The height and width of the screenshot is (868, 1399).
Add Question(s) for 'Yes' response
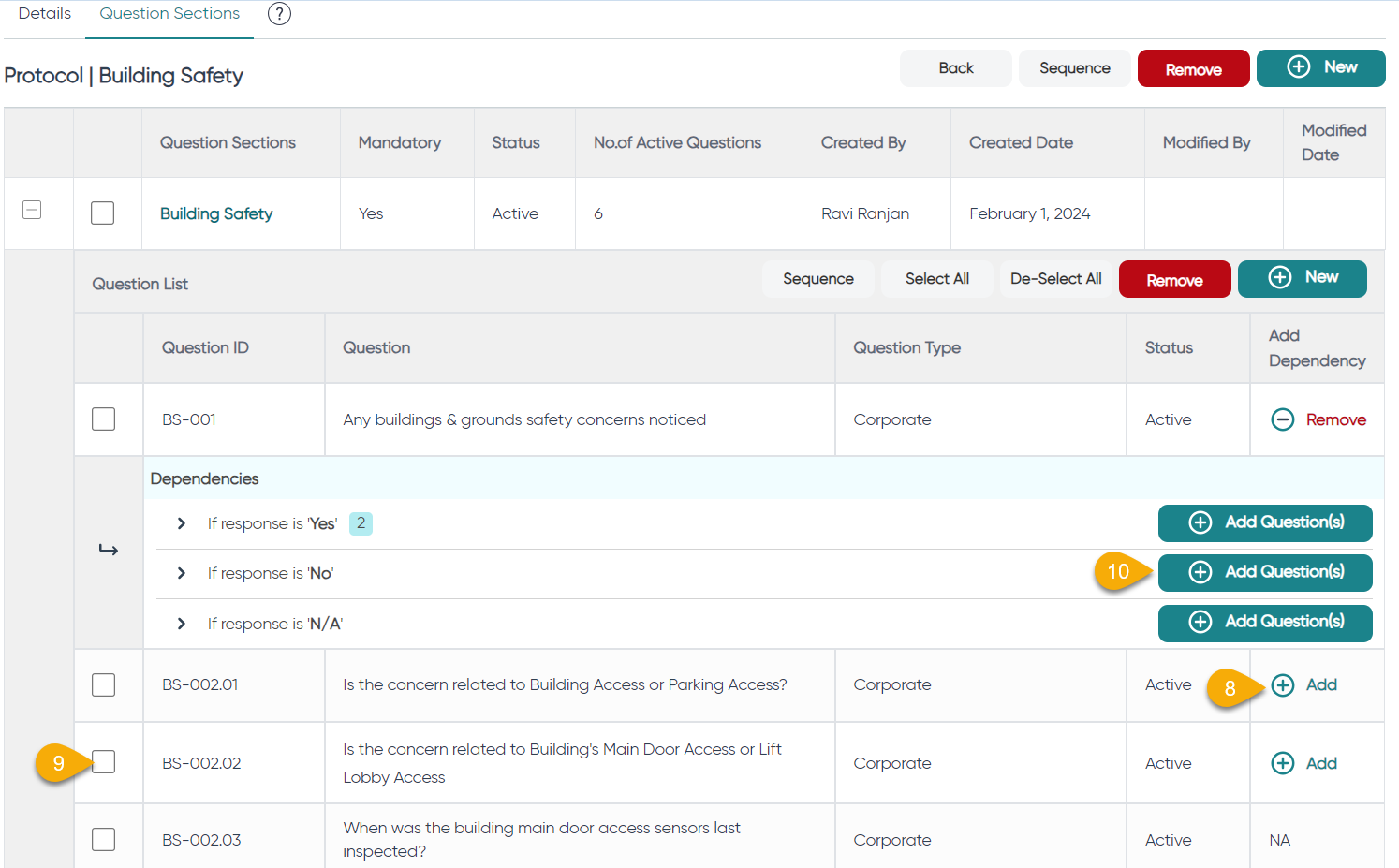click(1265, 523)
